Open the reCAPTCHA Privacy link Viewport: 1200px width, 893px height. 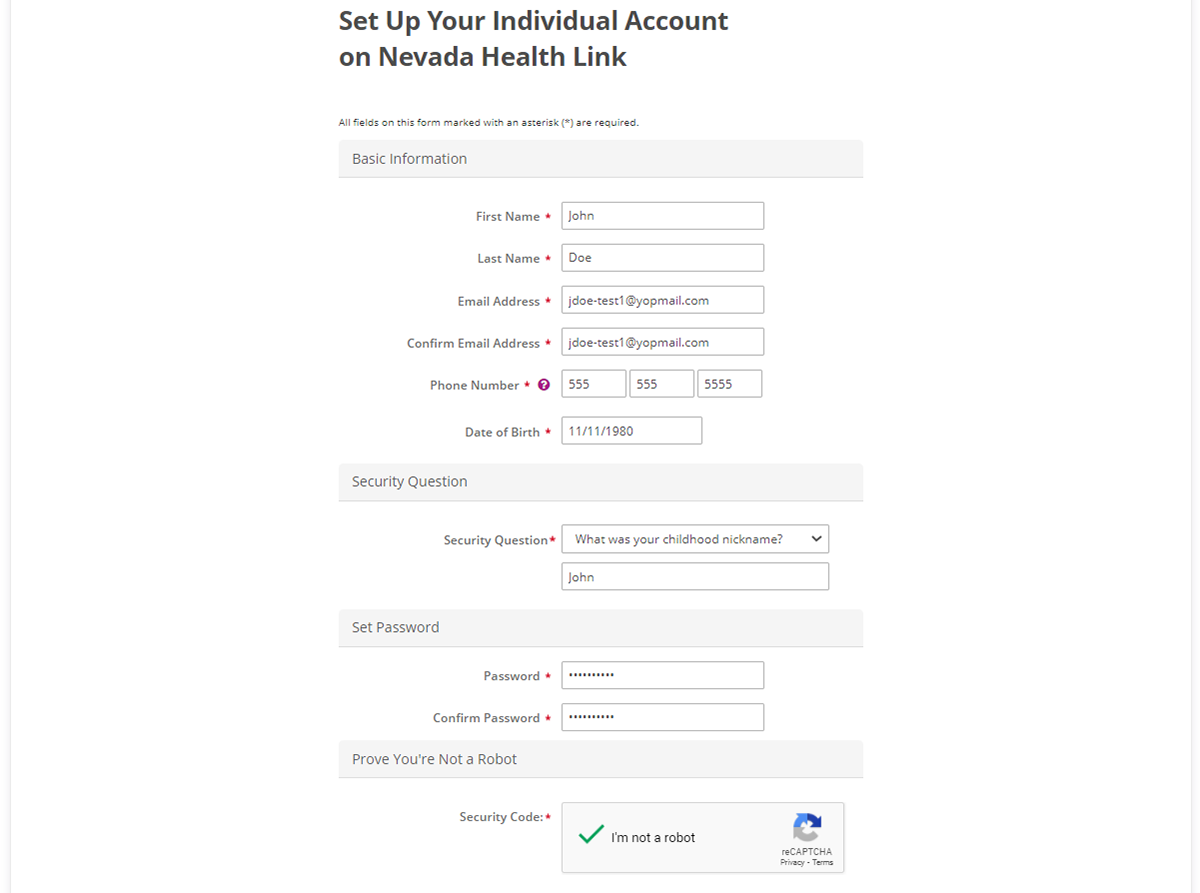[x=793, y=862]
